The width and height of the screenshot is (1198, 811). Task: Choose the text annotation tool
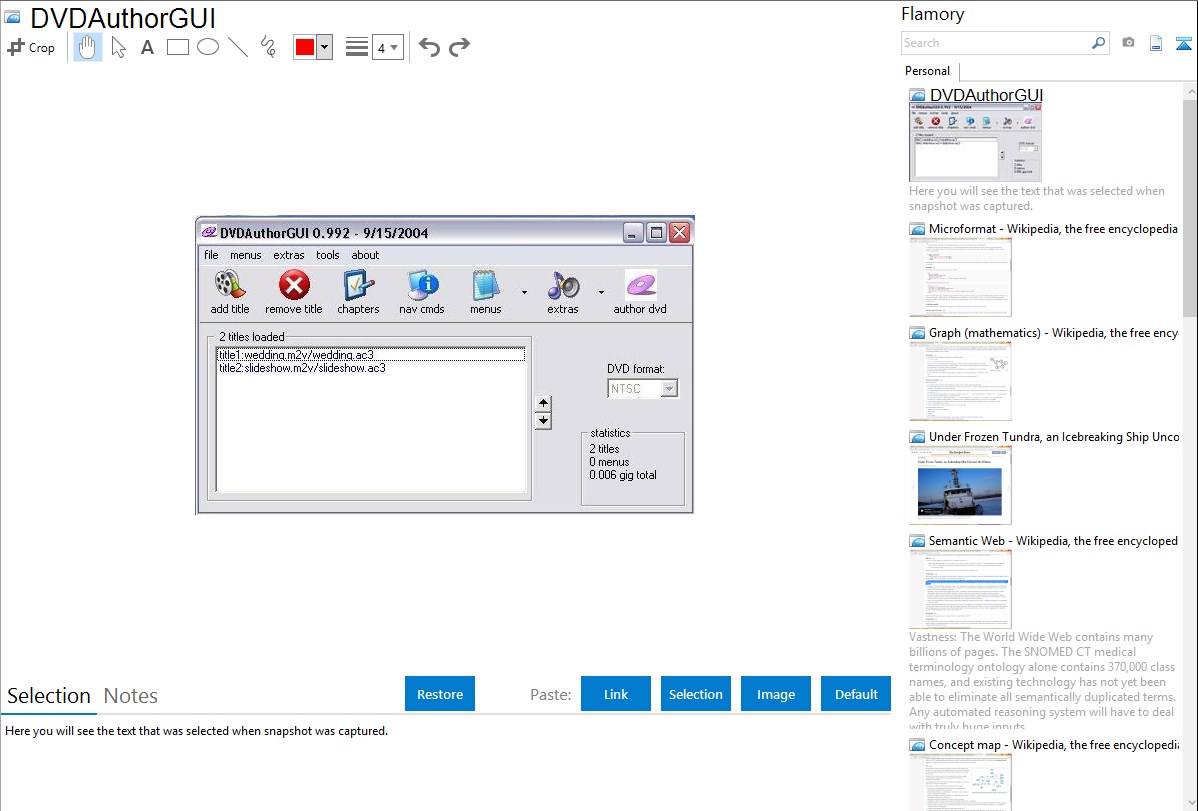(x=147, y=47)
